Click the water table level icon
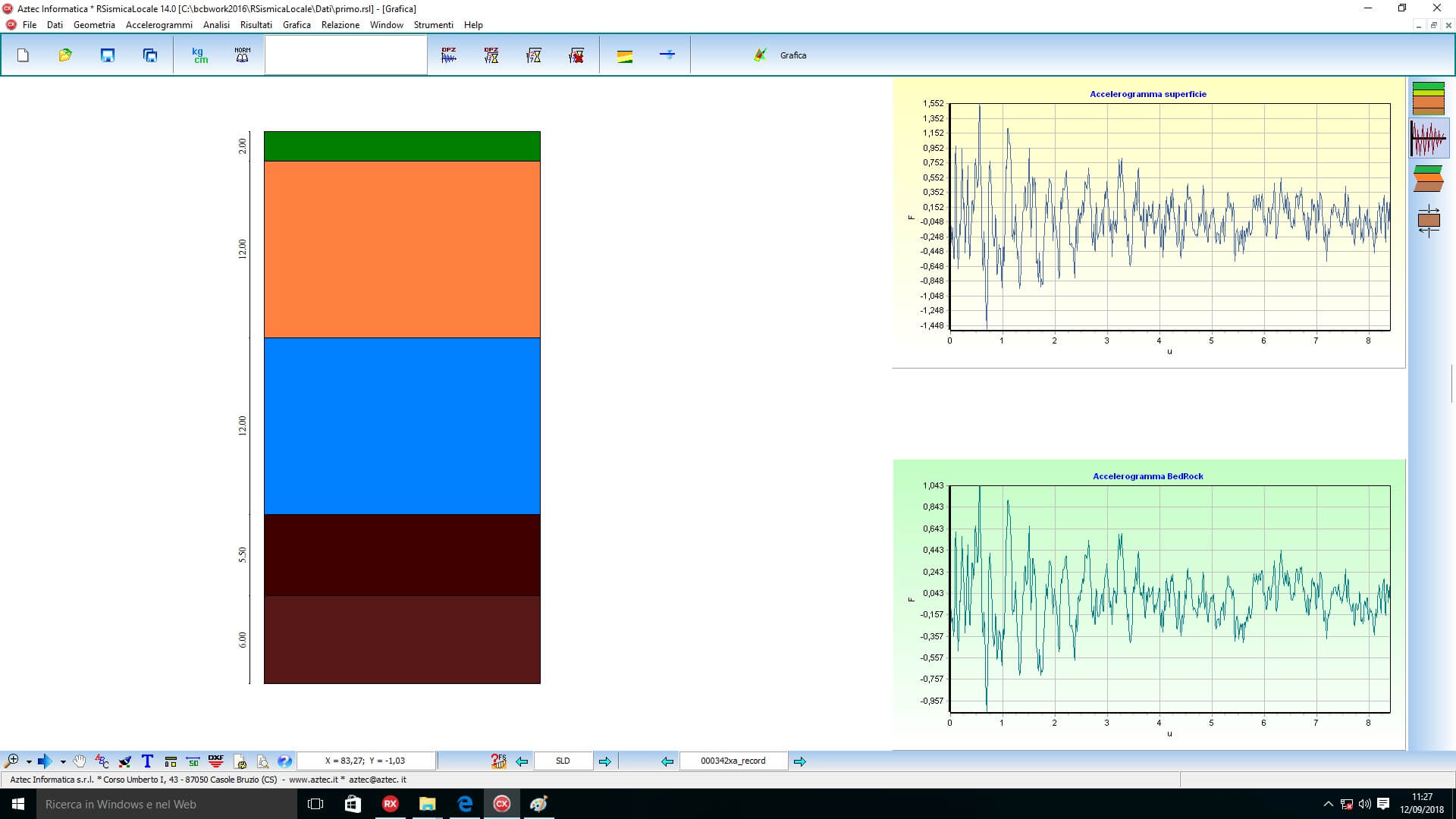This screenshot has height=819, width=1456. pos(667,55)
